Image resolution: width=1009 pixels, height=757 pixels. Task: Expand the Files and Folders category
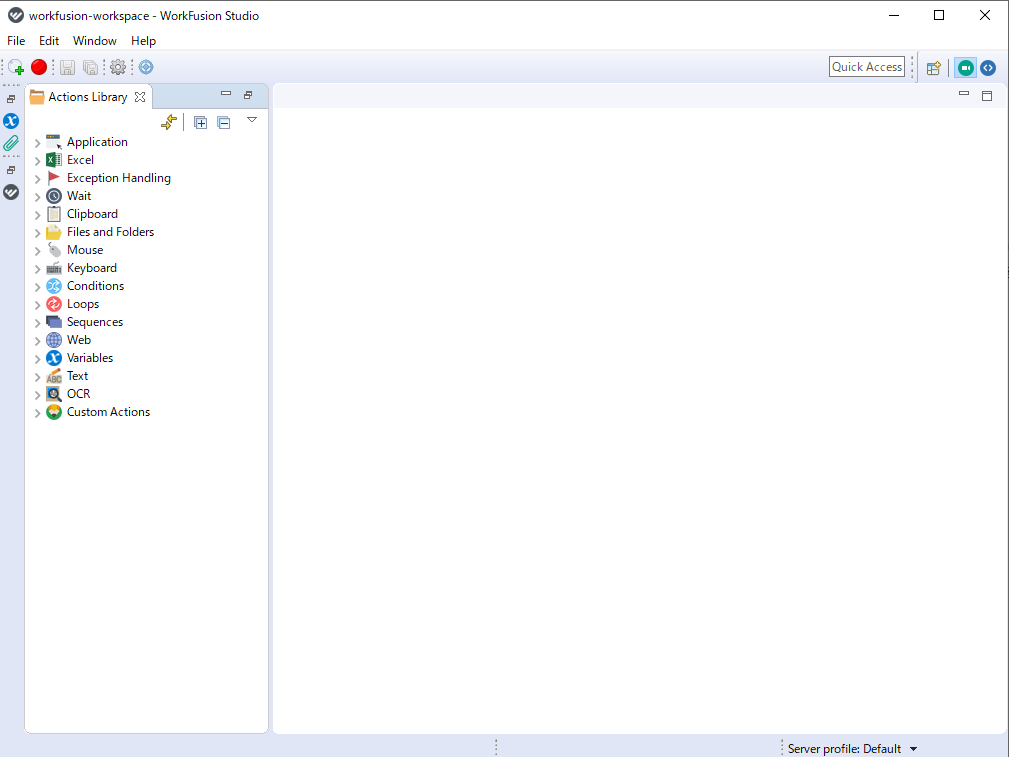tap(37, 233)
